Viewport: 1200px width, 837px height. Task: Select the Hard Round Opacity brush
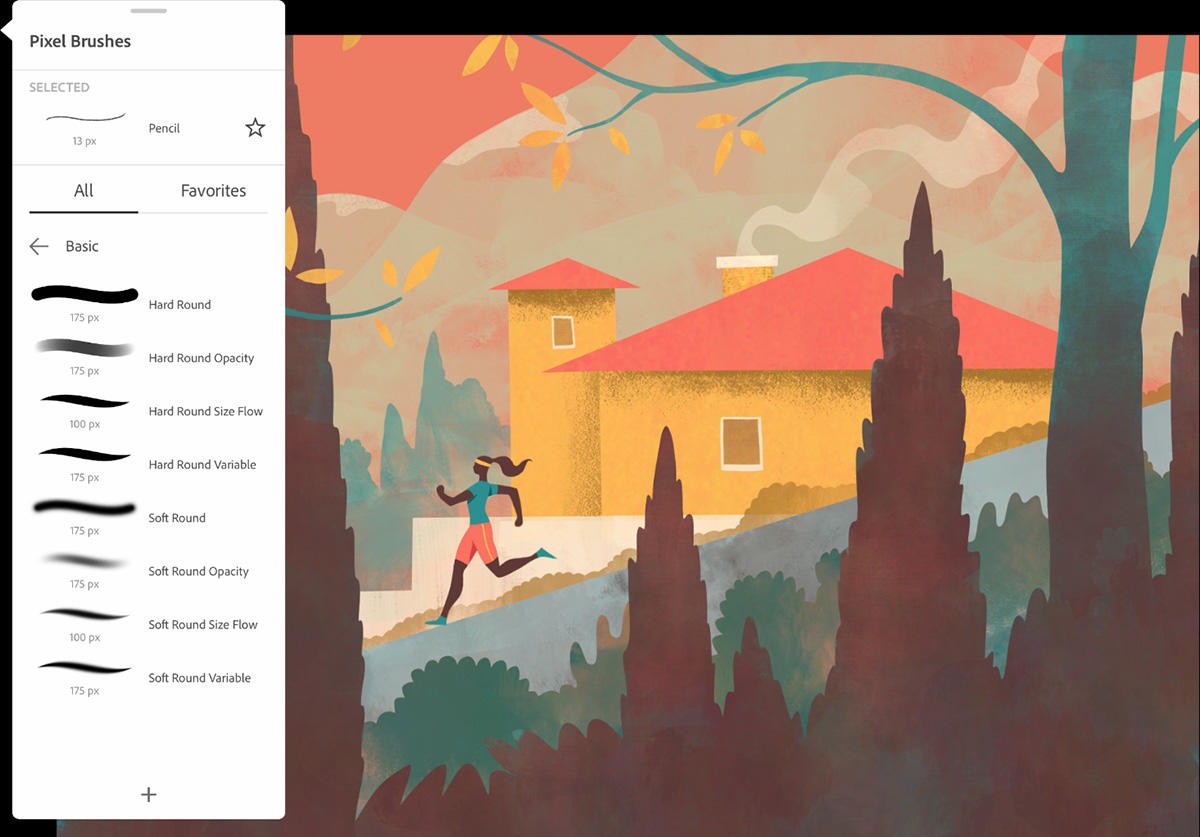coord(148,357)
